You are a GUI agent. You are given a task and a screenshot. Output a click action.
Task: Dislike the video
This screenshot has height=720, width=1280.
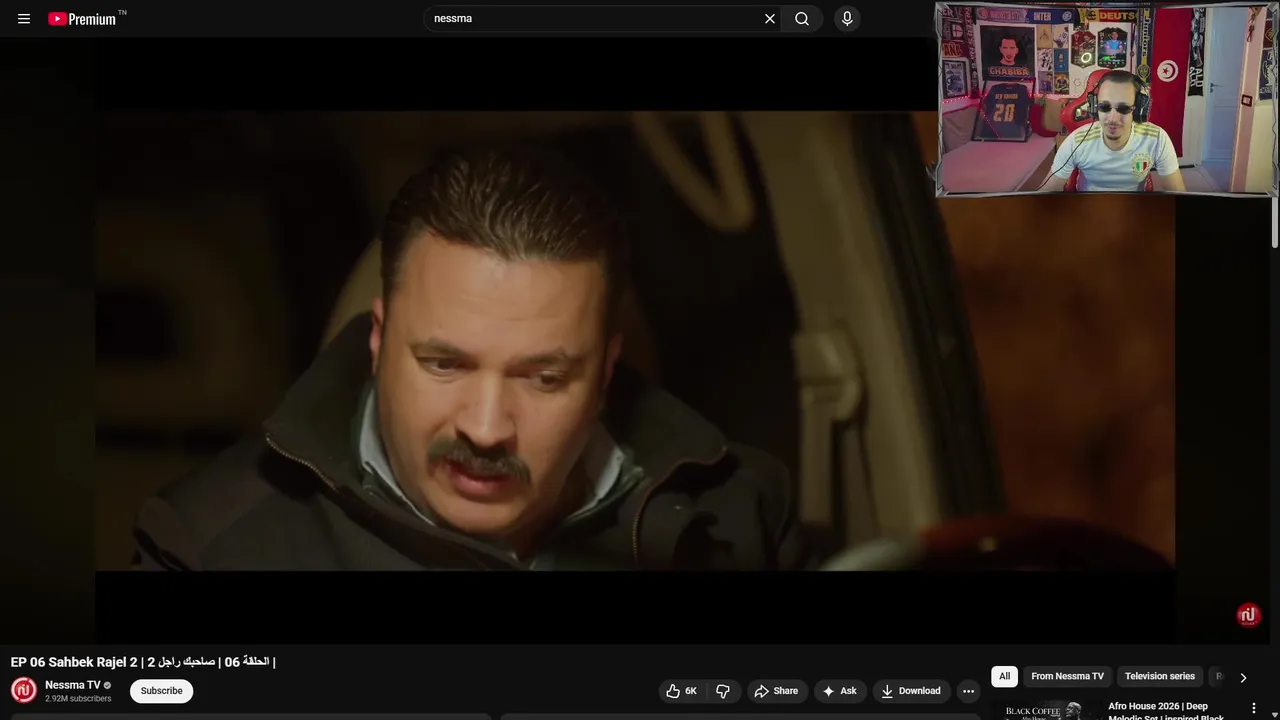(723, 691)
